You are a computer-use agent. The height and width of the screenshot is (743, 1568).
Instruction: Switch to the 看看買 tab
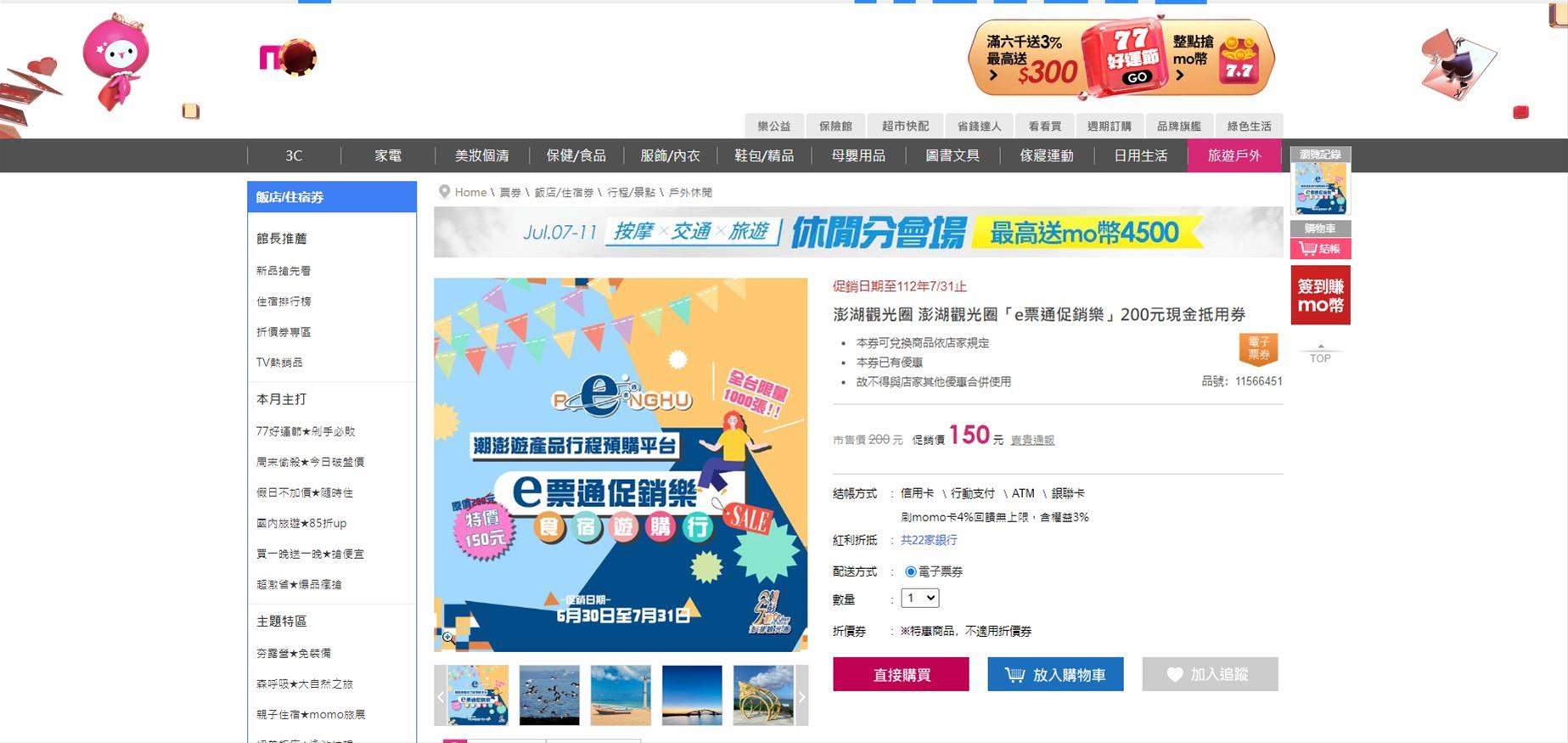point(1044,126)
